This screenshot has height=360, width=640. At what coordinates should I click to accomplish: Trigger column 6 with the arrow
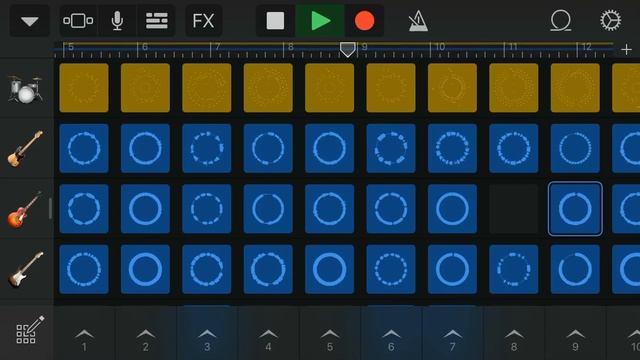pos(391,340)
